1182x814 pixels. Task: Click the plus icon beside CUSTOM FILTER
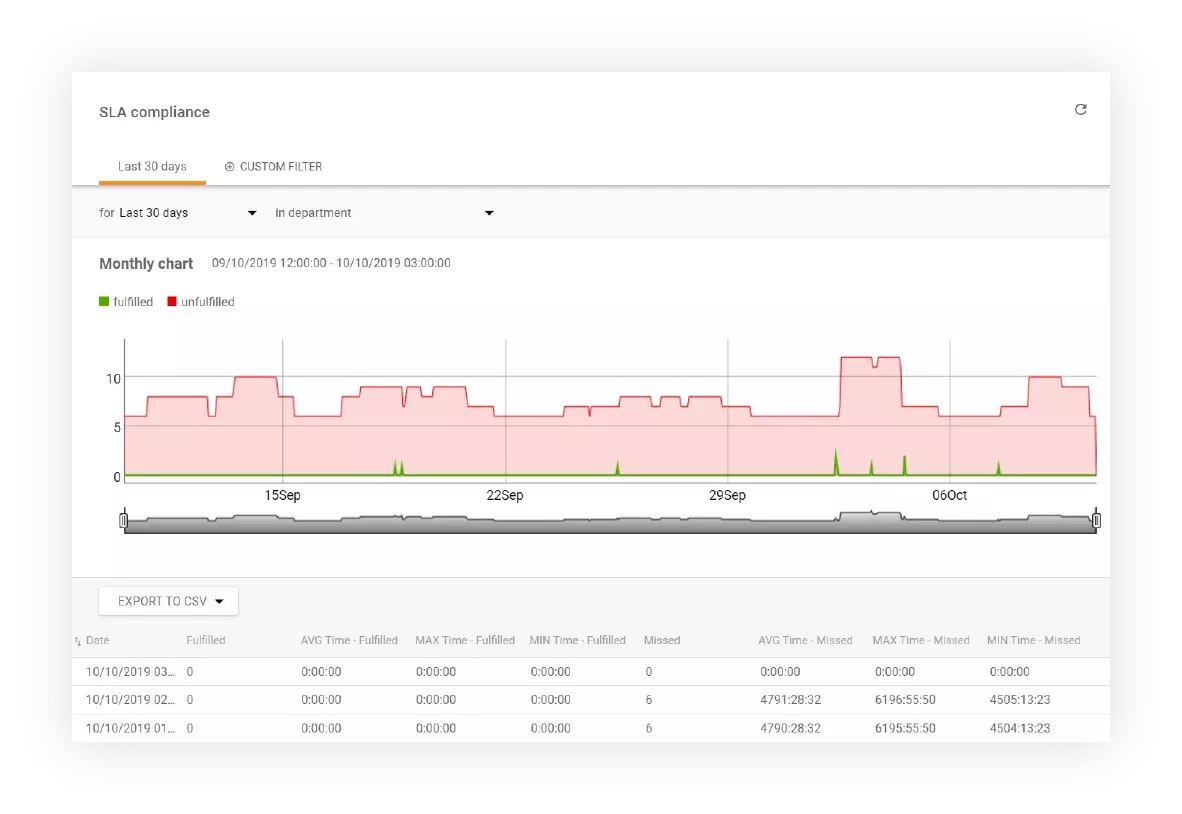[229, 166]
